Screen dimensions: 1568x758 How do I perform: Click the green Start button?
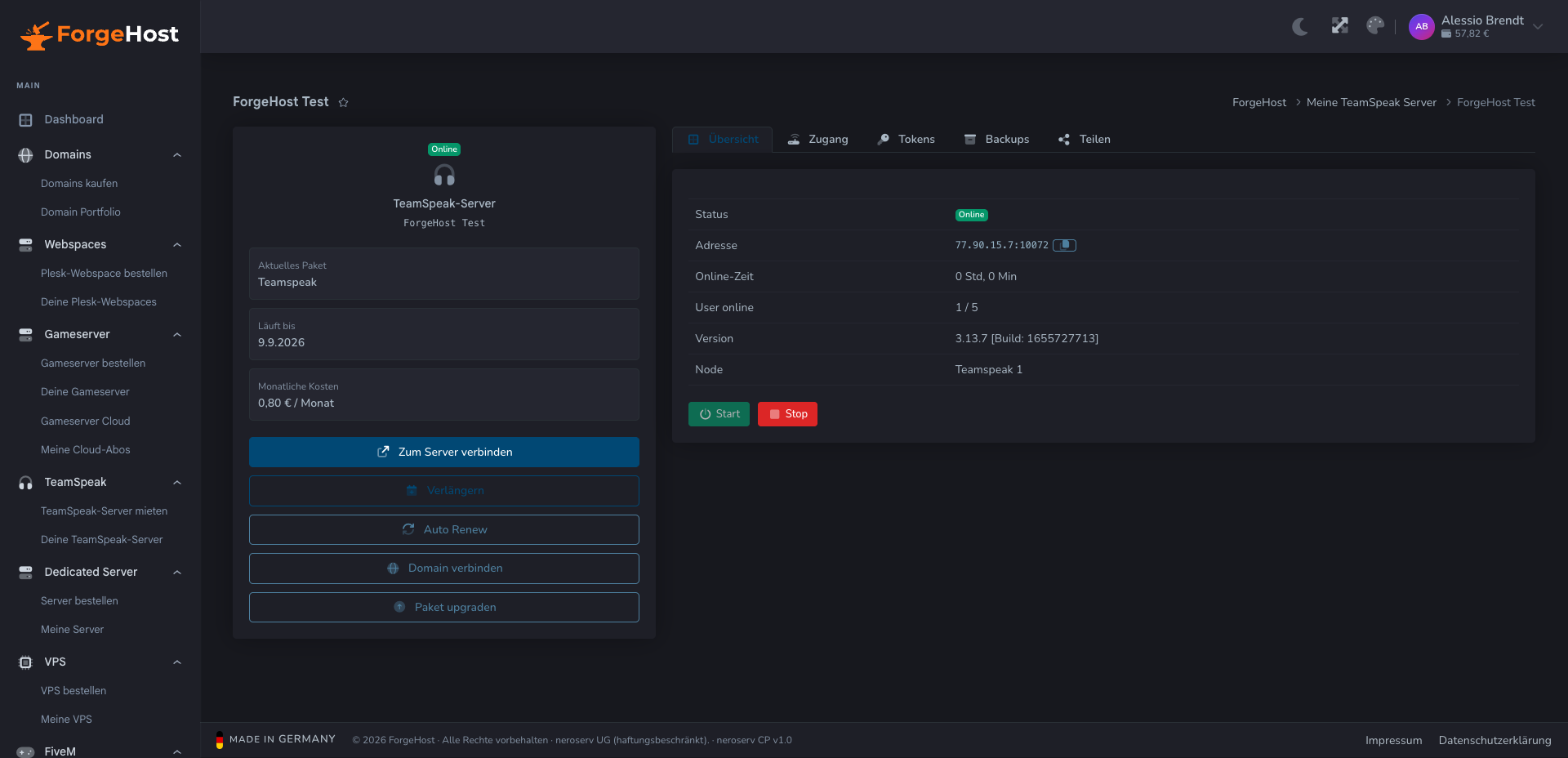point(719,414)
